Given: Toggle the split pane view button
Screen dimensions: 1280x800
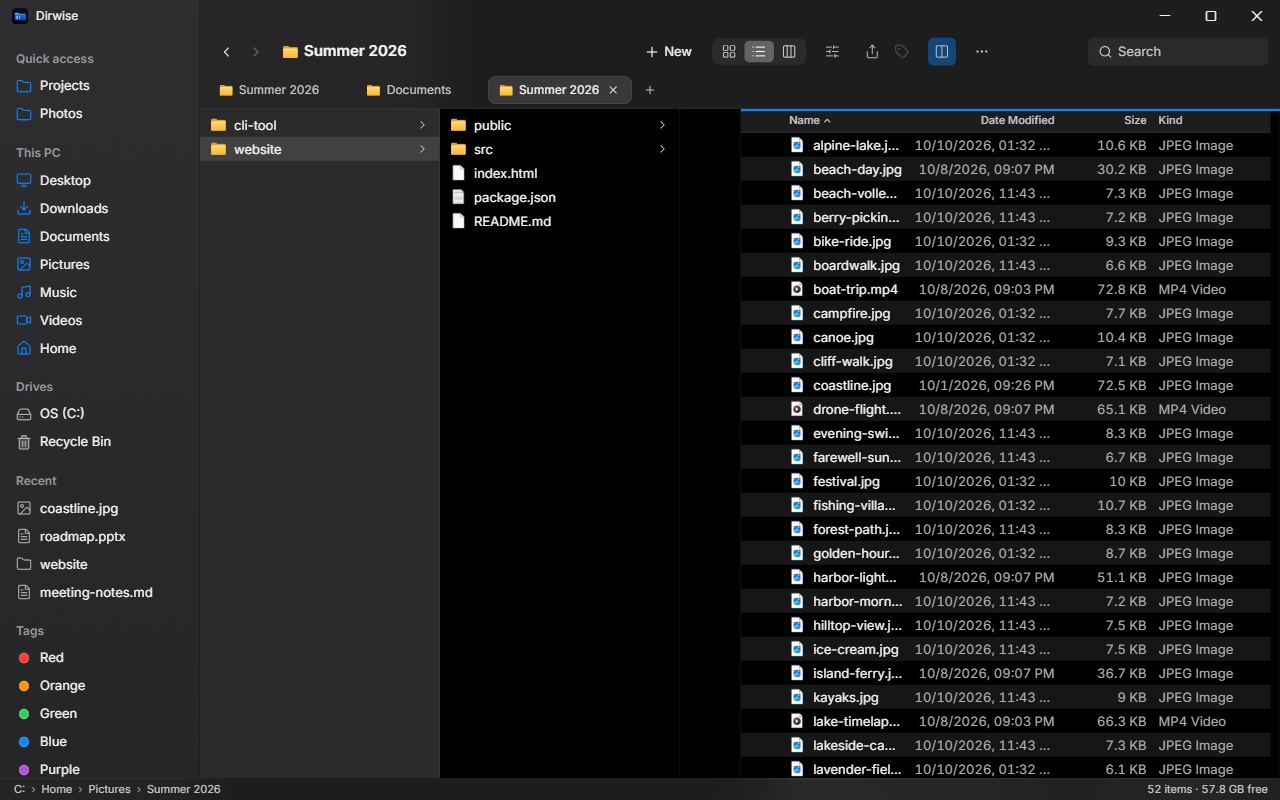Looking at the screenshot, I should click(x=942, y=52).
